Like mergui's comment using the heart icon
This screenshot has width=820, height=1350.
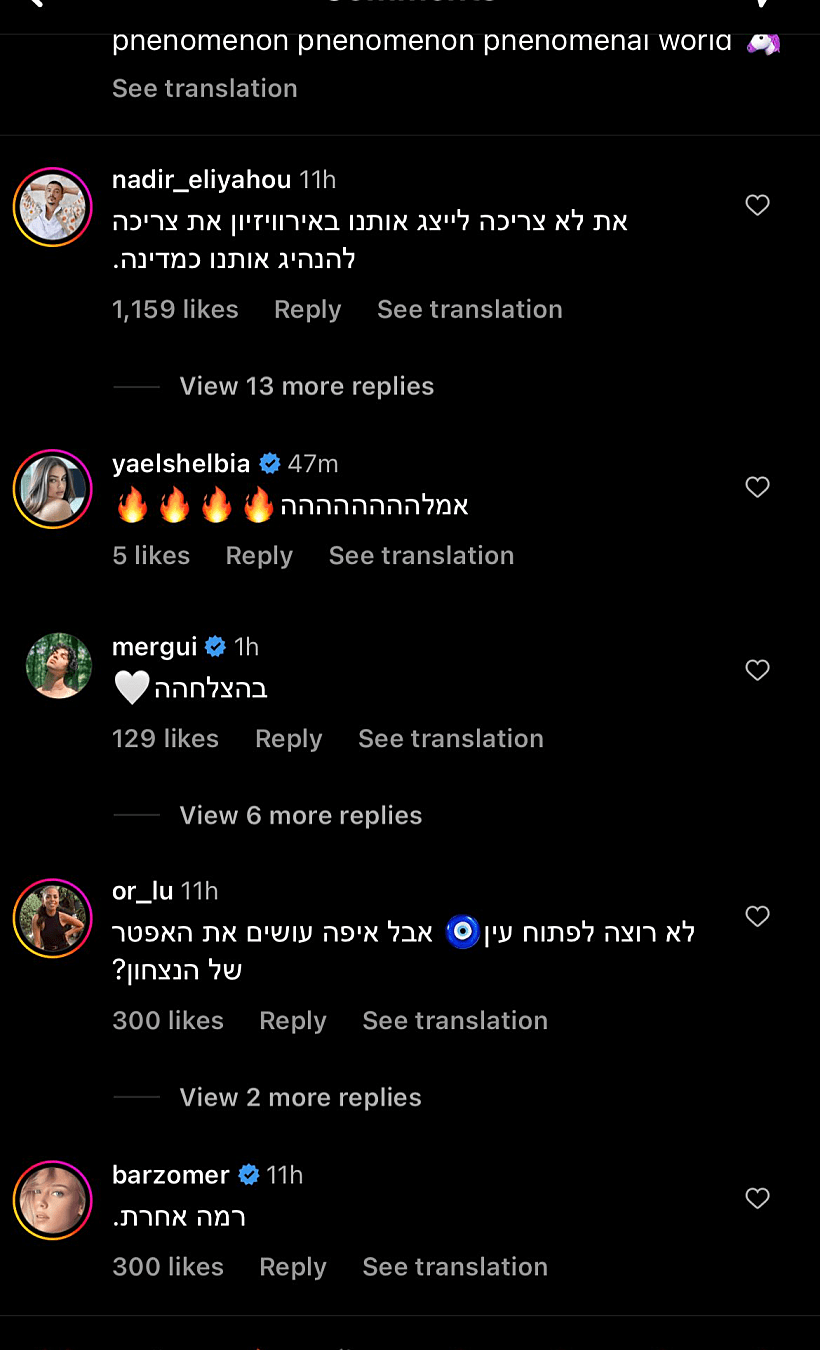(x=757, y=670)
